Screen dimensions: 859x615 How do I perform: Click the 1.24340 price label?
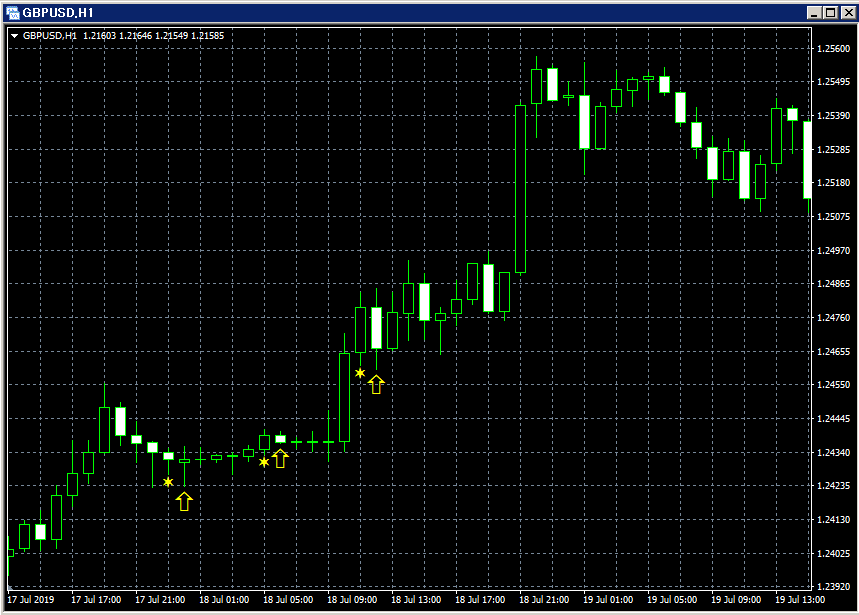[x=833, y=452]
